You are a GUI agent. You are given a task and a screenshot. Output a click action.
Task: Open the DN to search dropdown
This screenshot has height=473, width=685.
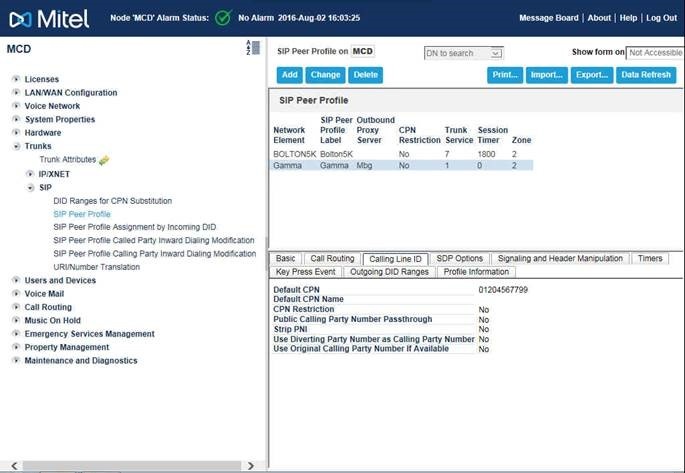[x=496, y=53]
